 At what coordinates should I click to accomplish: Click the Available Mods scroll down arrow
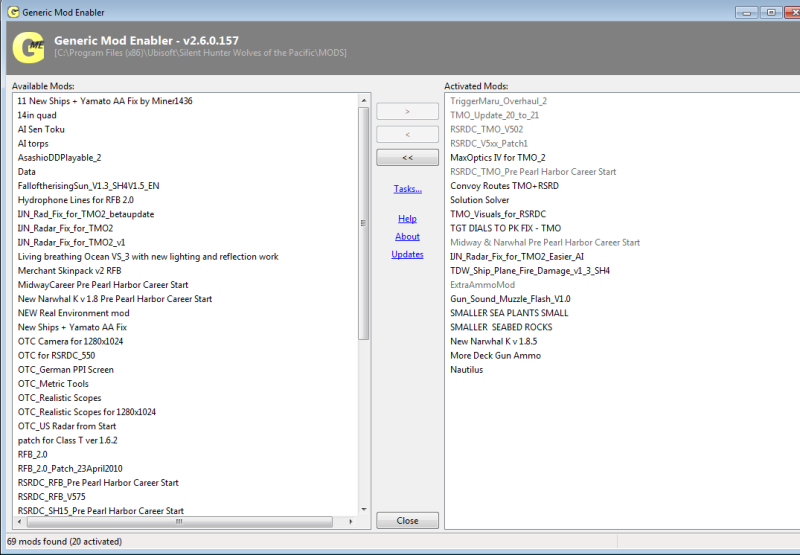pos(364,509)
